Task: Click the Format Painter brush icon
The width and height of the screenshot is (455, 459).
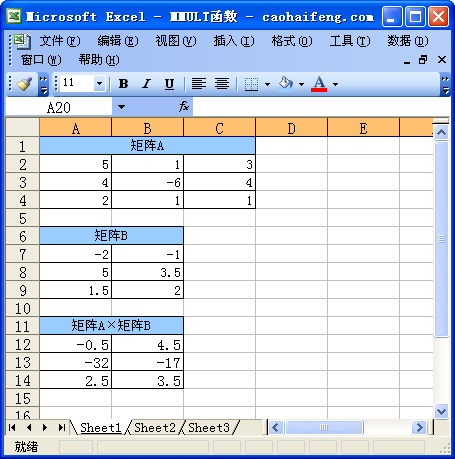Action: [x=24, y=84]
